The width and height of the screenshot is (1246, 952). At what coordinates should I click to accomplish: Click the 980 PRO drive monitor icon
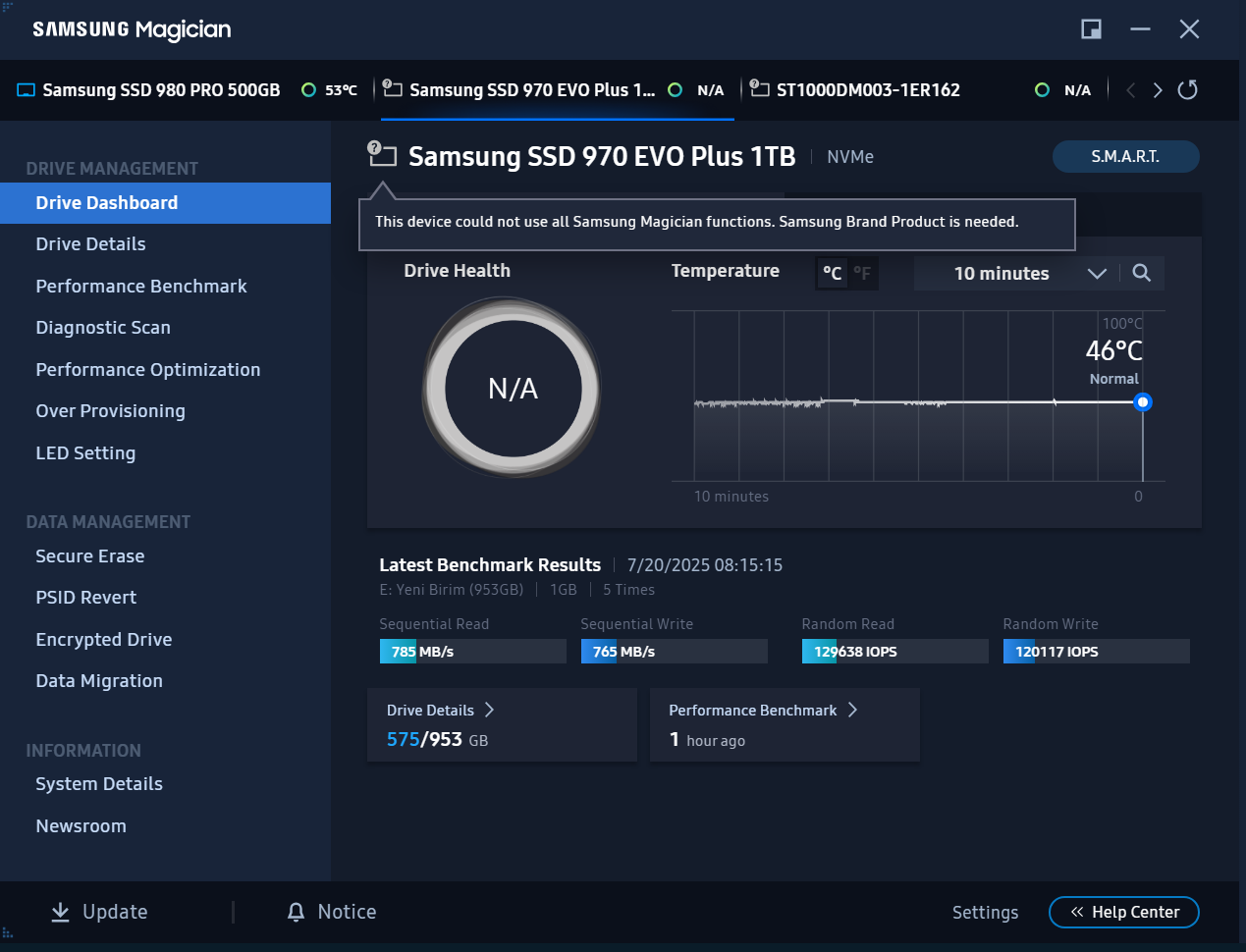[26, 90]
